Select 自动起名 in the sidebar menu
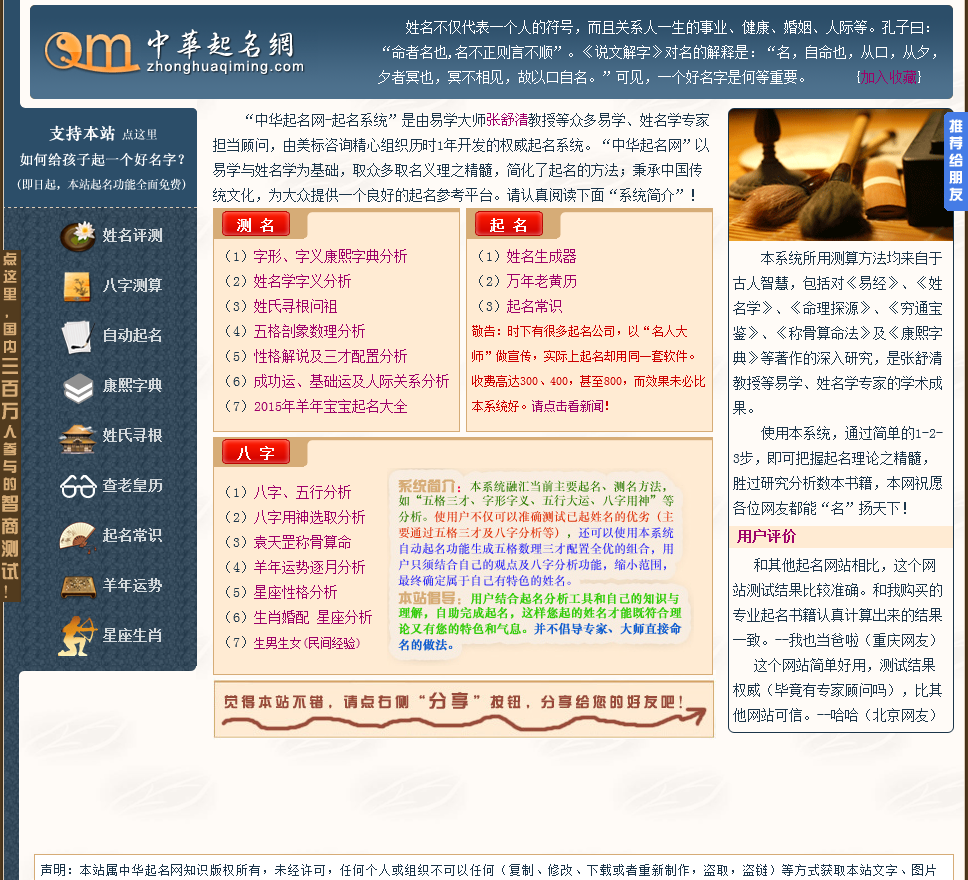The image size is (968, 880). [132, 336]
